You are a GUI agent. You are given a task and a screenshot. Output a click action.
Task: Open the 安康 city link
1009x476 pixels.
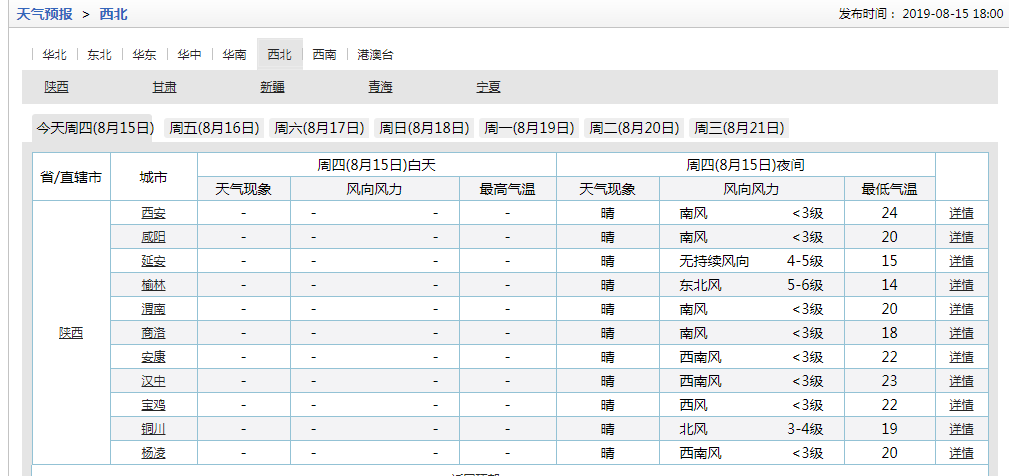(x=154, y=357)
